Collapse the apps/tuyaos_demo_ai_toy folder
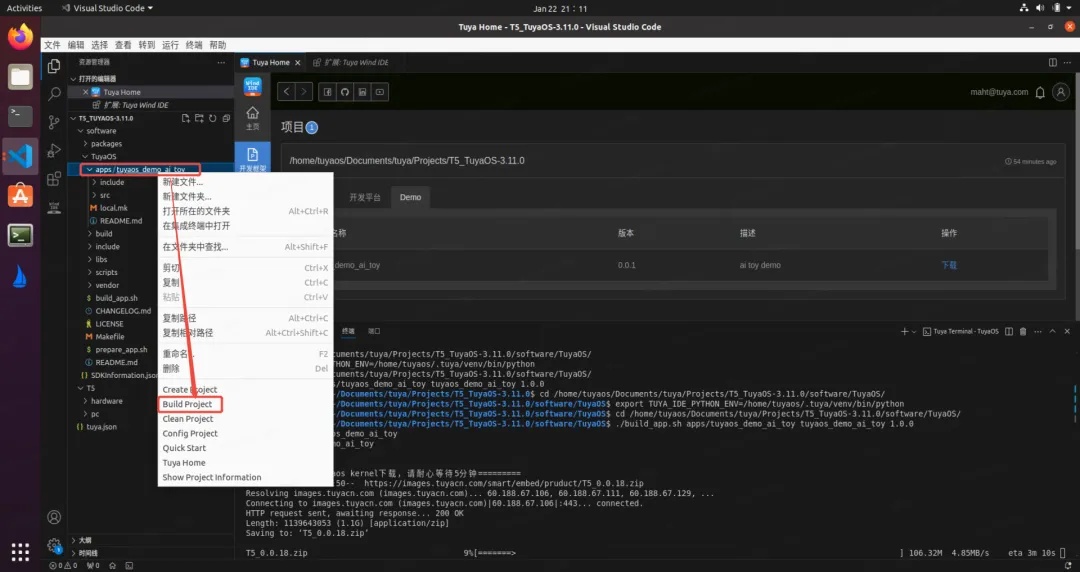 pyautogui.click(x=89, y=170)
